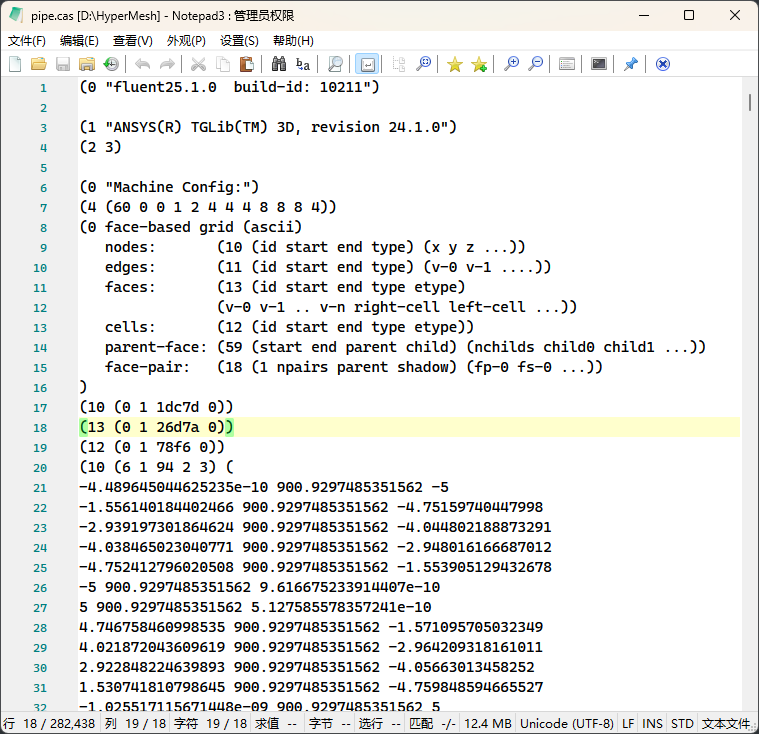Open Find with the binoculars icon
Screen dimensions: 759x734
278,64
